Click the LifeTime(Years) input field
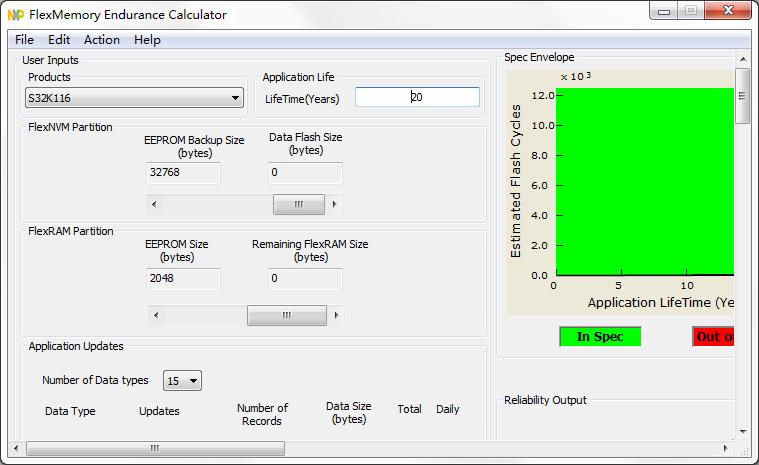Screen dimensions: 759x465 tap(417, 97)
